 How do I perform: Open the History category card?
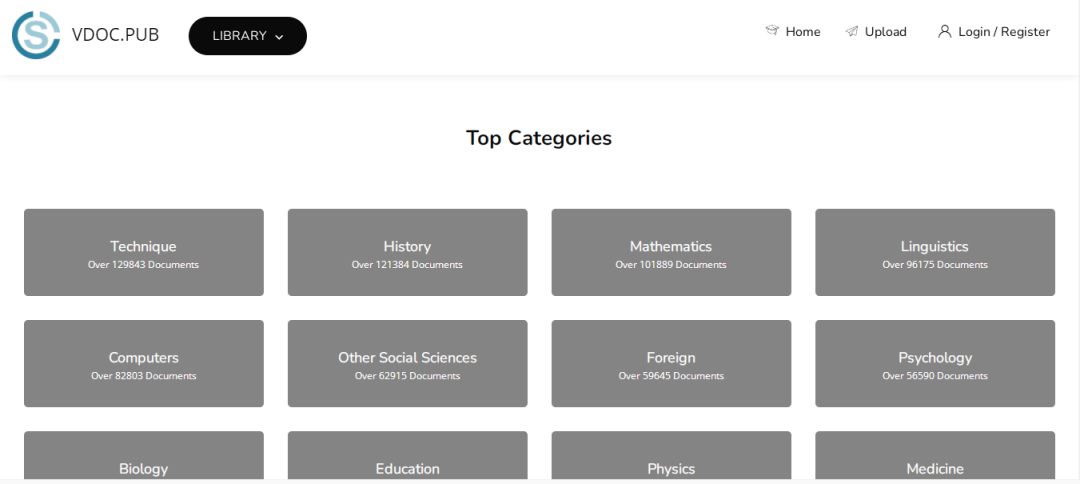[407, 252]
